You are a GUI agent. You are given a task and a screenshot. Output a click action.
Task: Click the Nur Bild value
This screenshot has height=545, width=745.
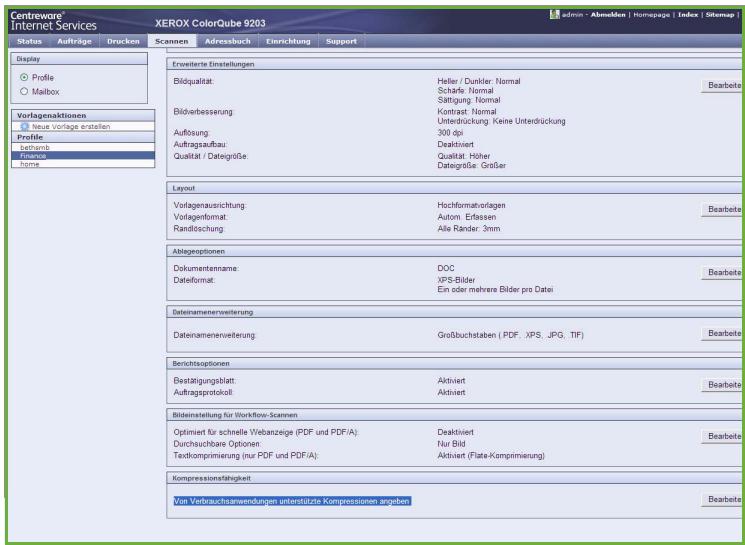click(451, 444)
